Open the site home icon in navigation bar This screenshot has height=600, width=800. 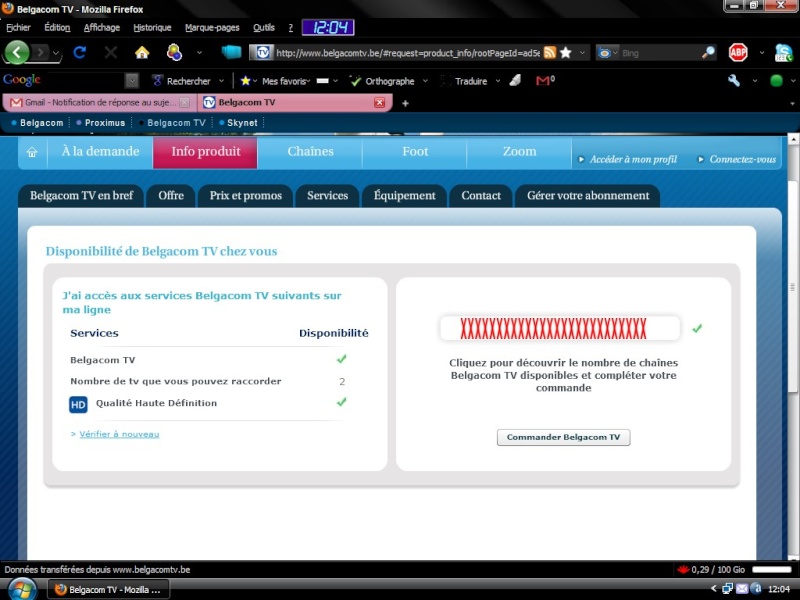point(32,152)
